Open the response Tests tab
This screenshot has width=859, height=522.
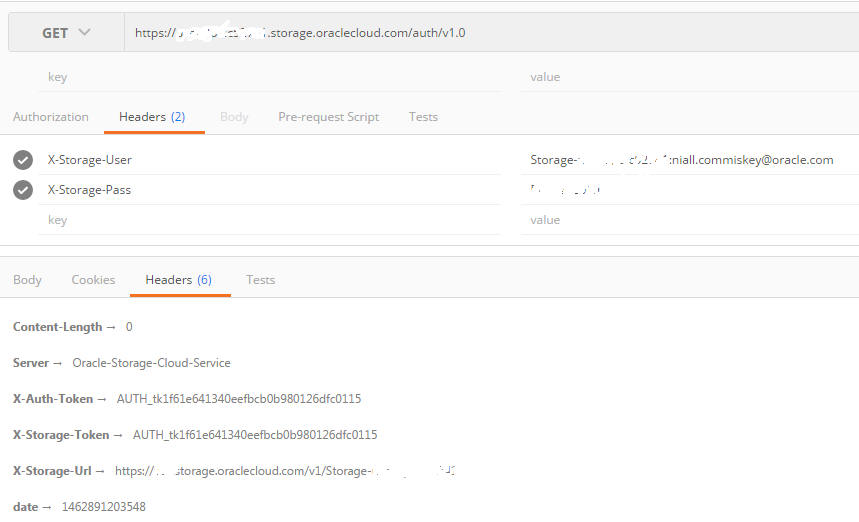(260, 280)
